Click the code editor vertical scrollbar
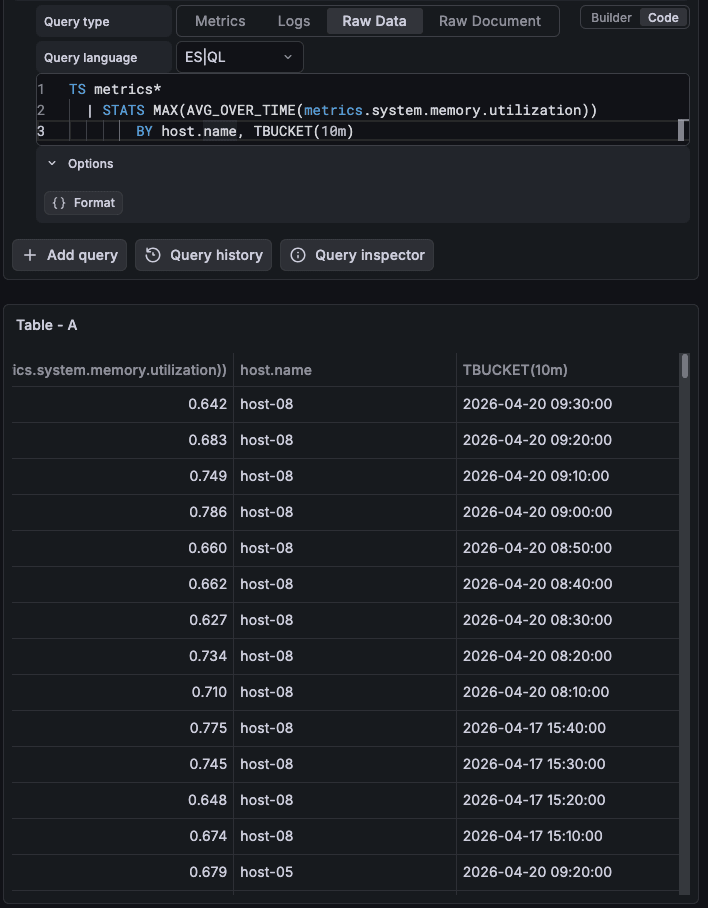 coord(683,130)
